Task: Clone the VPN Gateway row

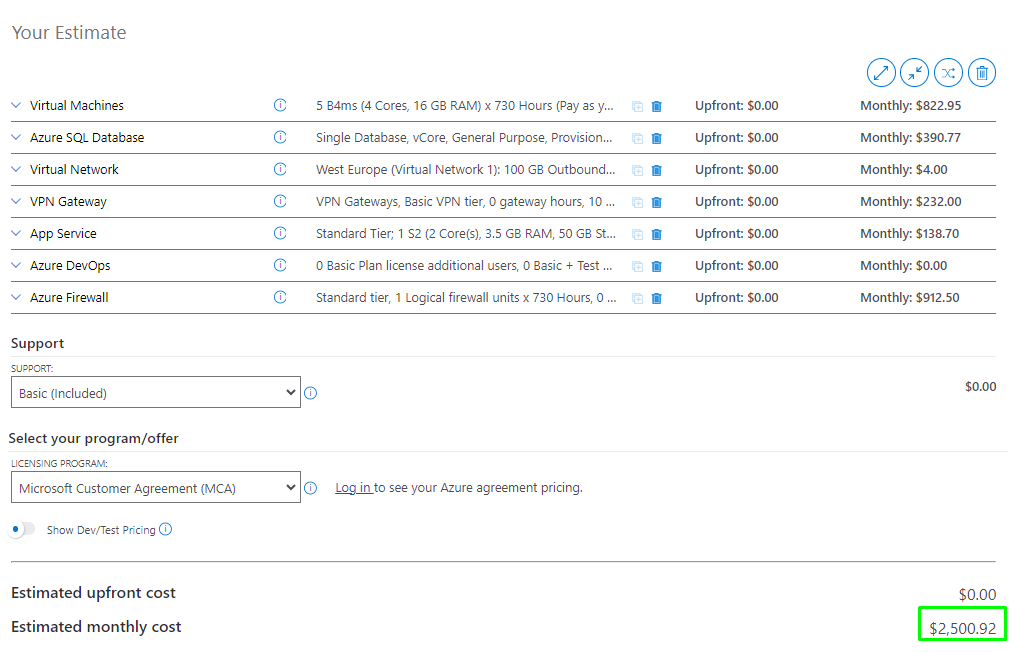Action: 637,202
